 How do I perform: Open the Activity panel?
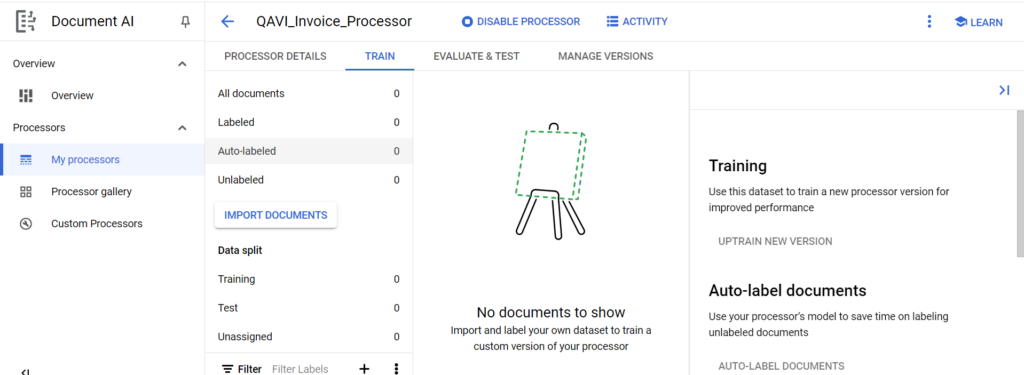point(637,22)
